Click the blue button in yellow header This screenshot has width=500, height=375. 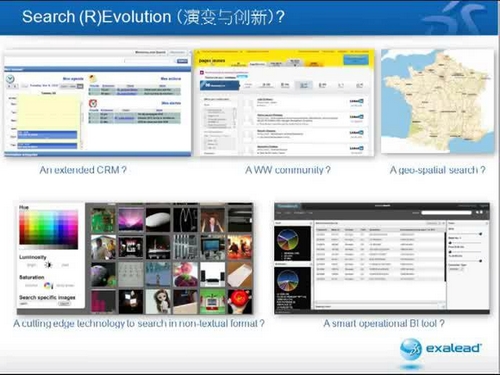[356, 60]
